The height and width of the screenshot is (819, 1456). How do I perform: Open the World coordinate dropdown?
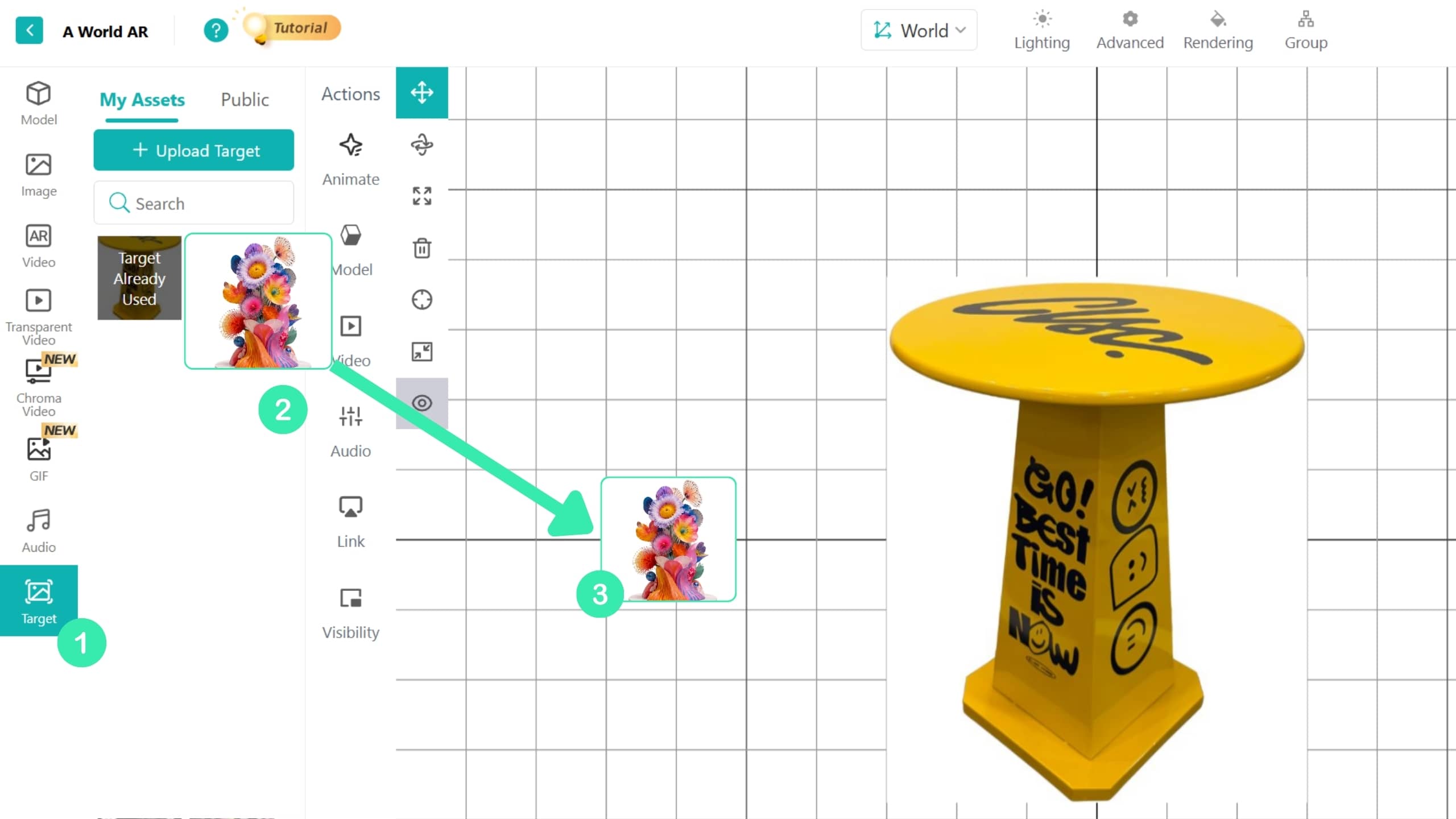point(919,30)
